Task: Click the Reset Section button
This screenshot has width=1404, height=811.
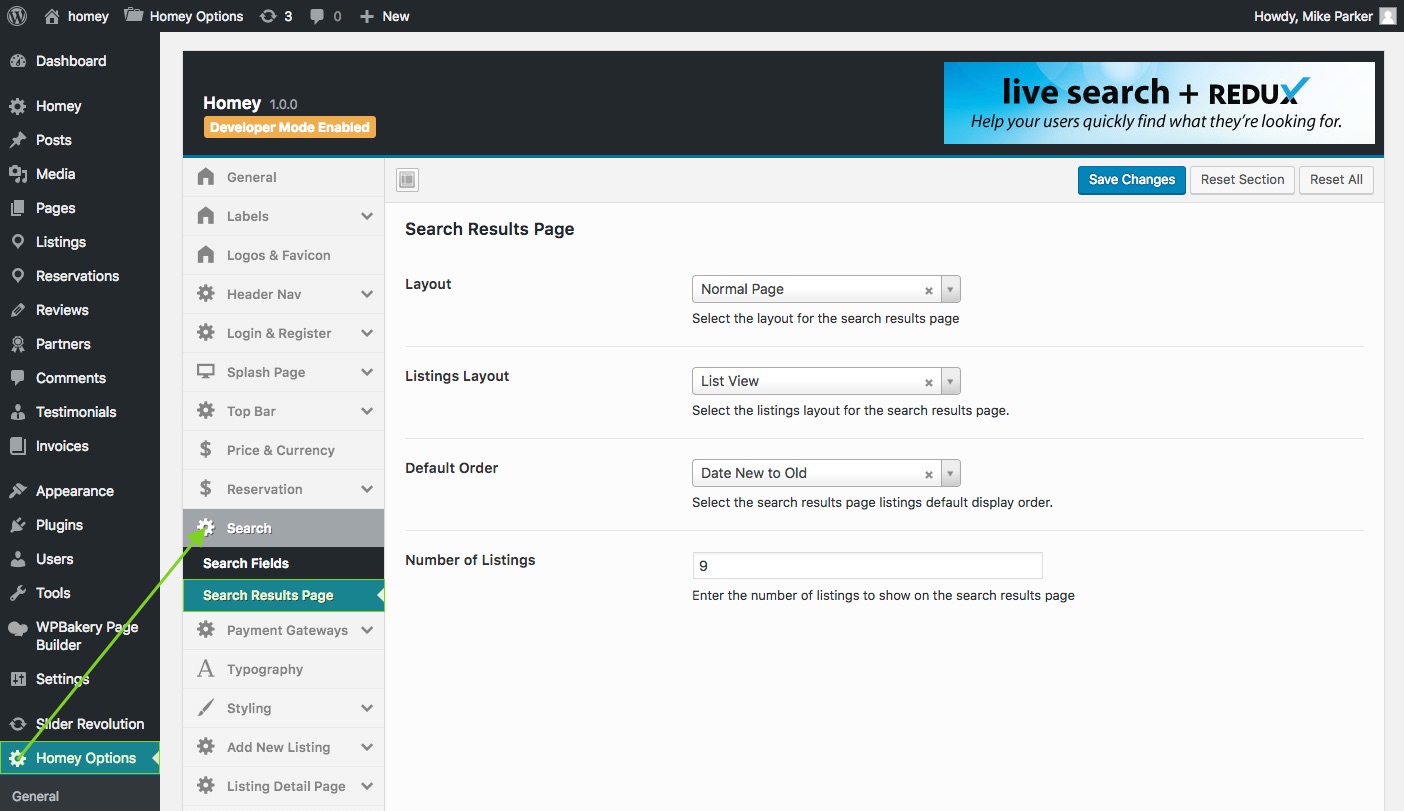Action: (1242, 180)
